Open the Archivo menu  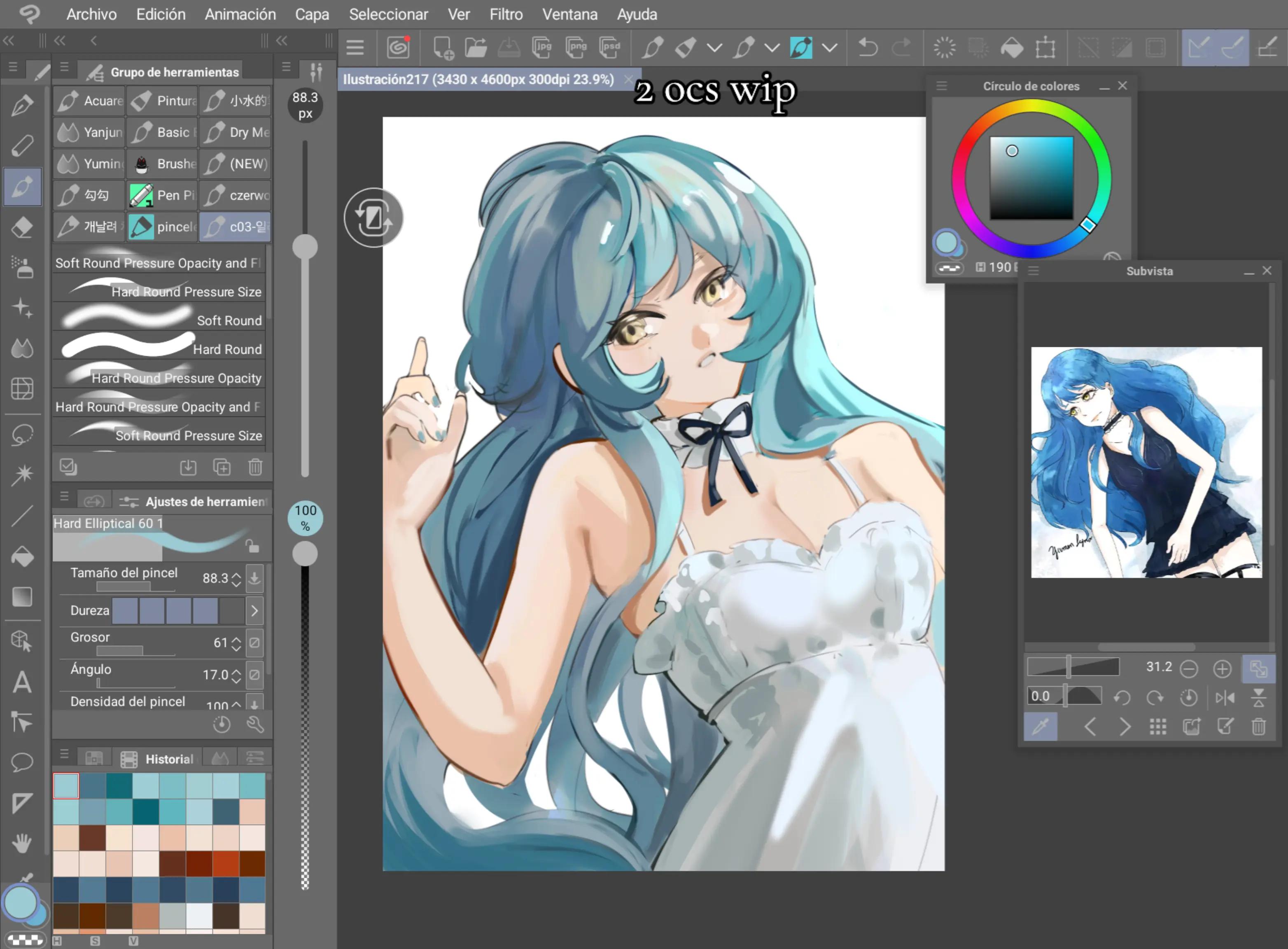pos(91,14)
